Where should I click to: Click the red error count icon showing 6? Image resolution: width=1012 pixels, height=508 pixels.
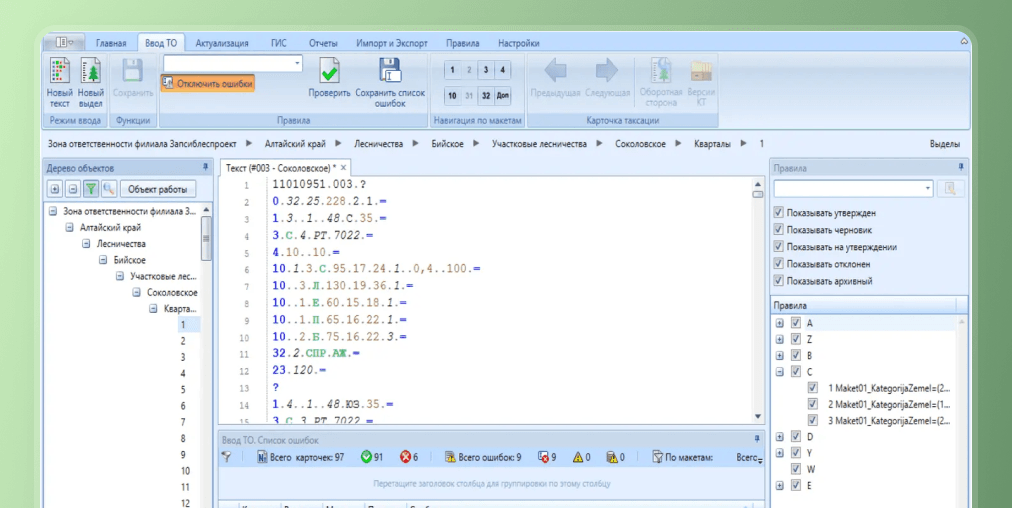[x=405, y=457]
